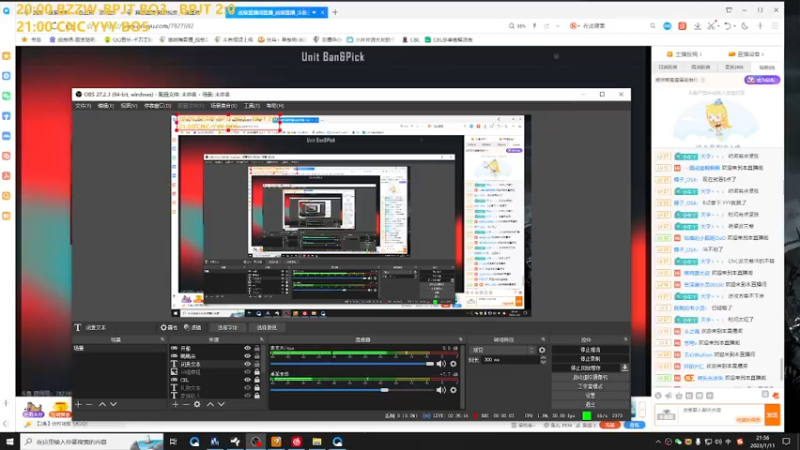Open source properties gear in Sources toolbar
This screenshot has height=450, width=800.
pyautogui.click(x=197, y=404)
